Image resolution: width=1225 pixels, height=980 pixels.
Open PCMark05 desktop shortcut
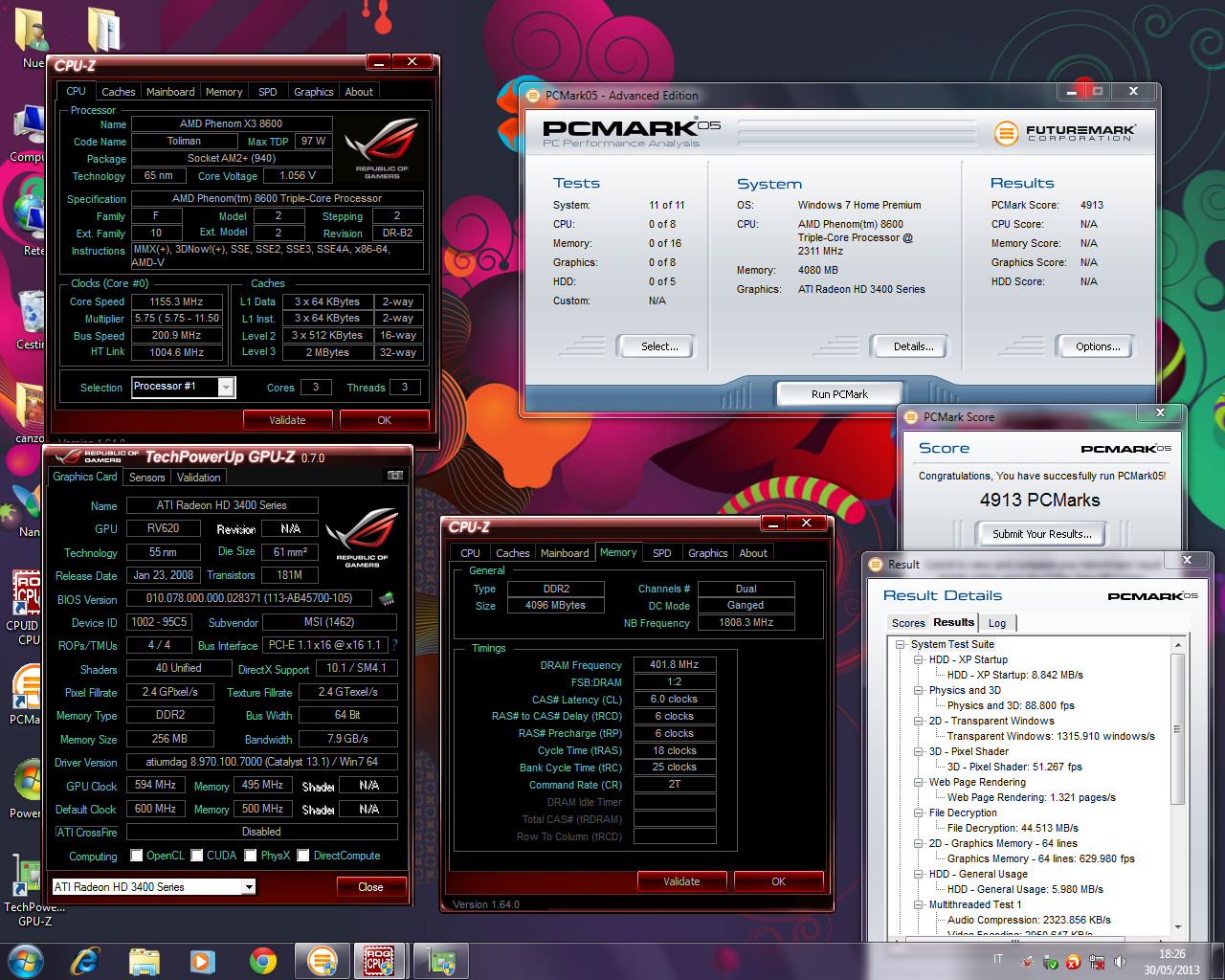27,693
